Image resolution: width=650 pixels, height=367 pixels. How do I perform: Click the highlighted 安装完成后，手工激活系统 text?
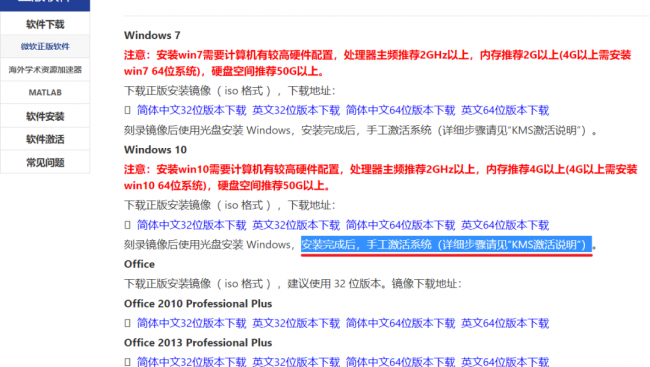(x=446, y=245)
